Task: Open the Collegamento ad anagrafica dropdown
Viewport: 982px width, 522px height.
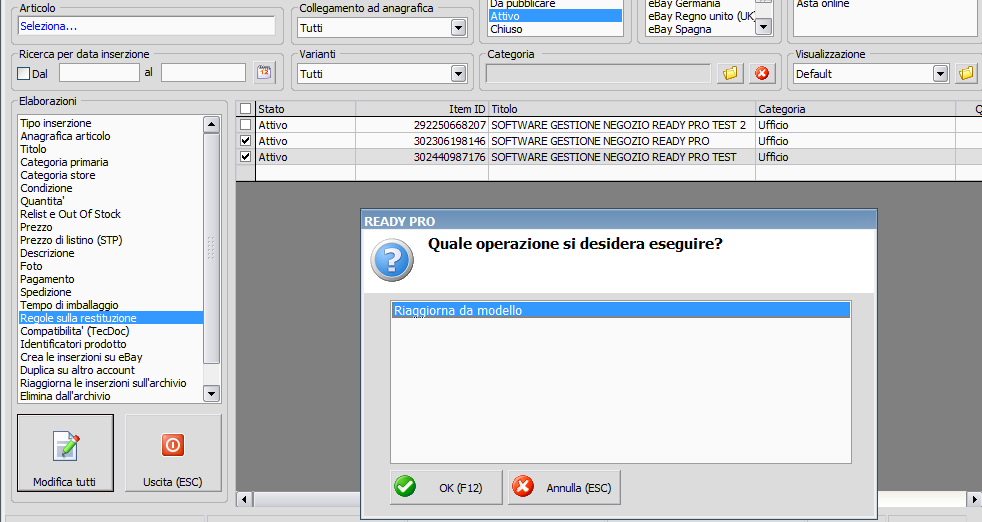Action: [x=458, y=28]
